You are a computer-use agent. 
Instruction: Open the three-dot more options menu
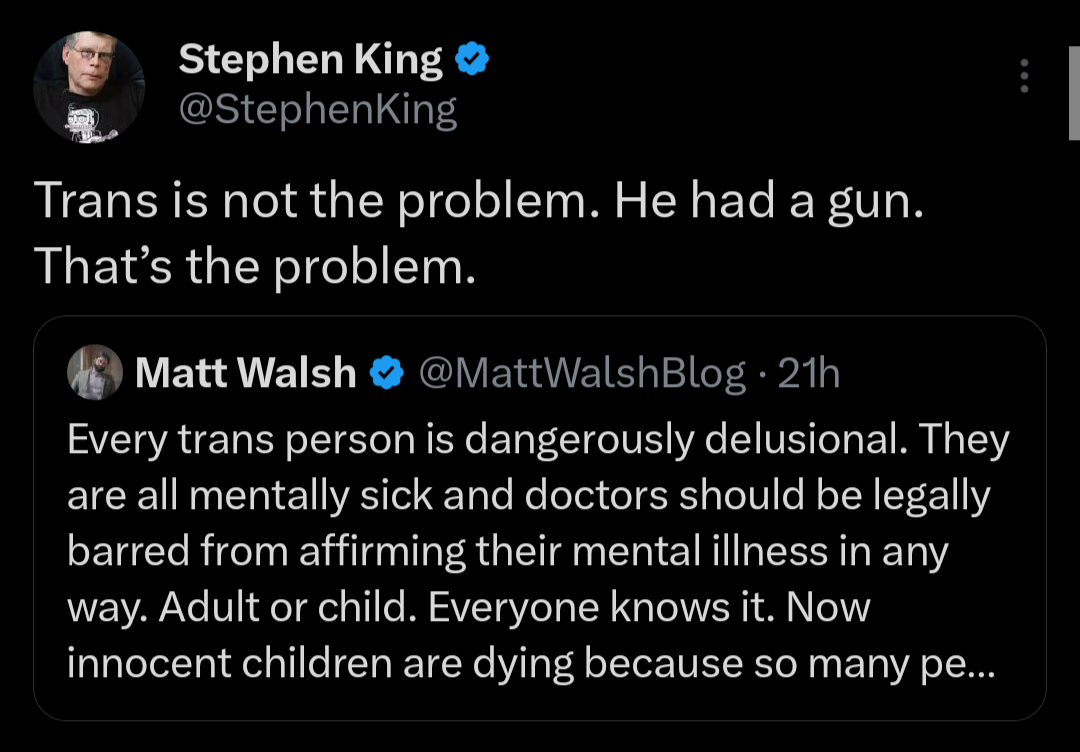click(x=1024, y=76)
